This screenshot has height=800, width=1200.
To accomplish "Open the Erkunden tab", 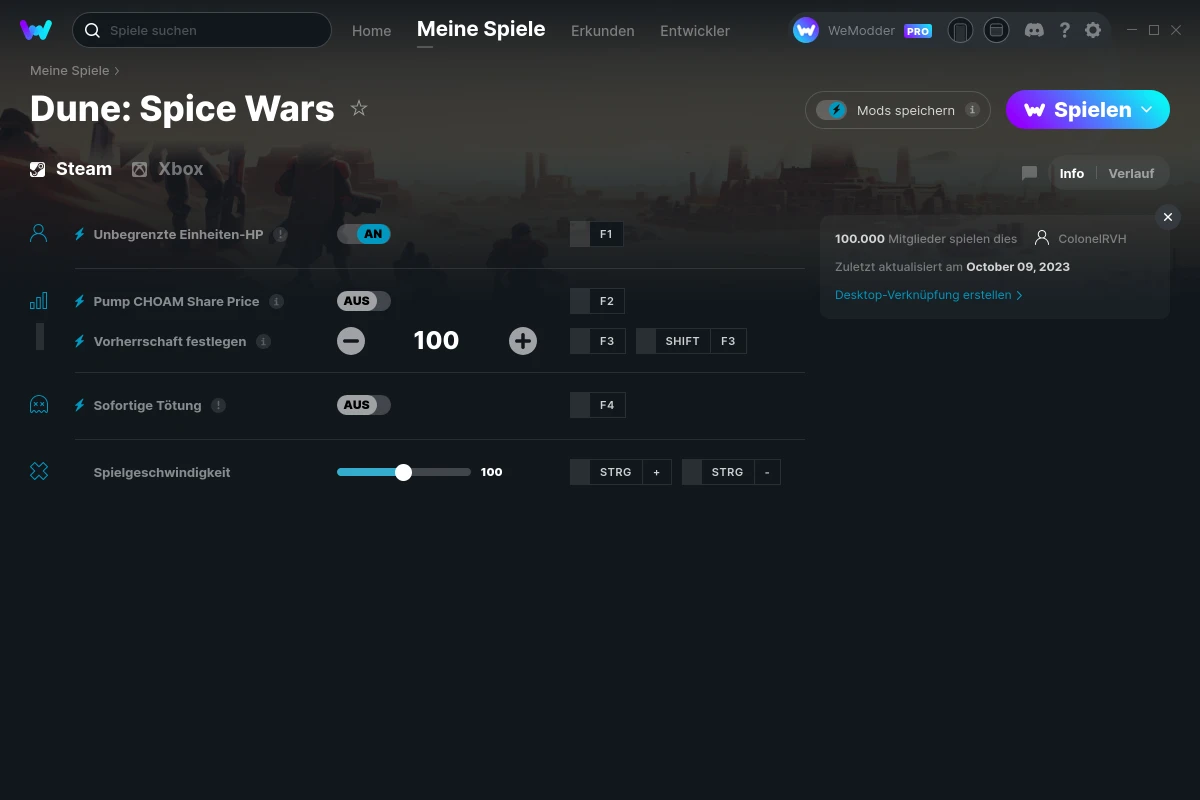I will (x=603, y=31).
